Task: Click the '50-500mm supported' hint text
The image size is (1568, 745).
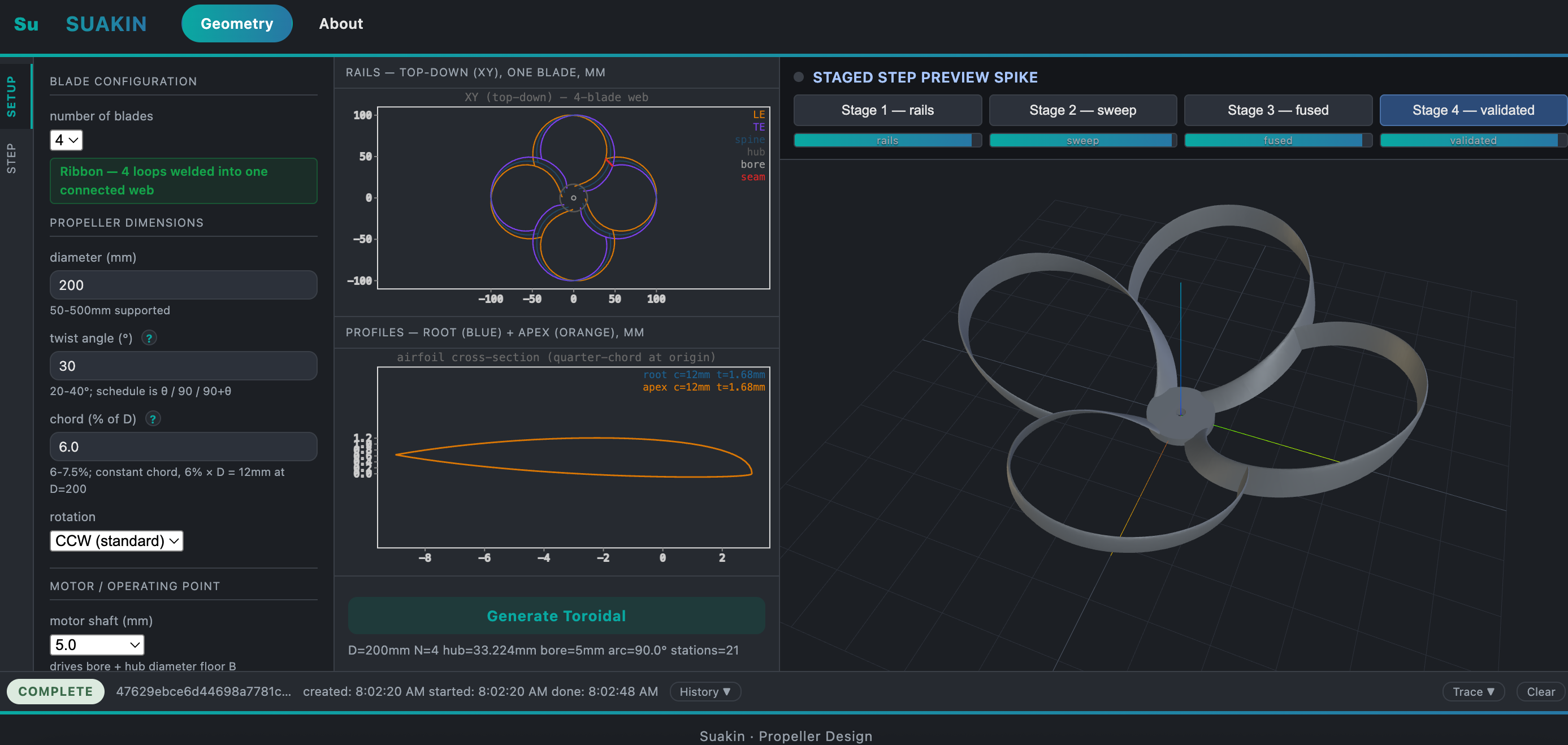Action: click(x=110, y=310)
